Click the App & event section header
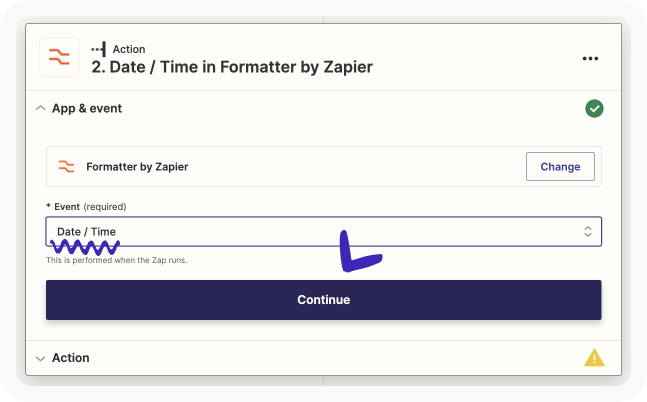Screen dimensions: 647x402 click(87, 108)
